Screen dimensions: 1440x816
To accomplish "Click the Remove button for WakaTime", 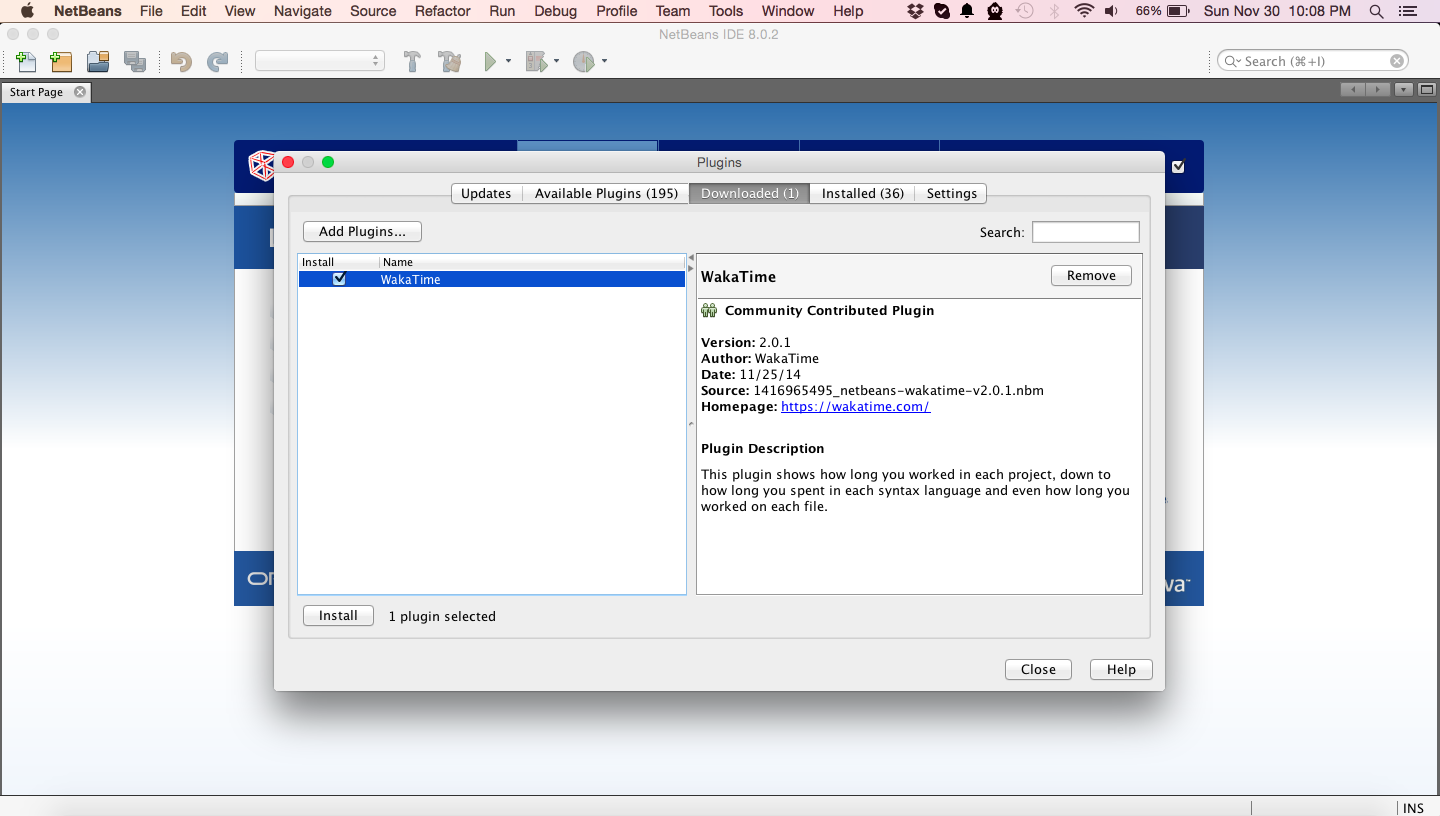I will (x=1091, y=275).
